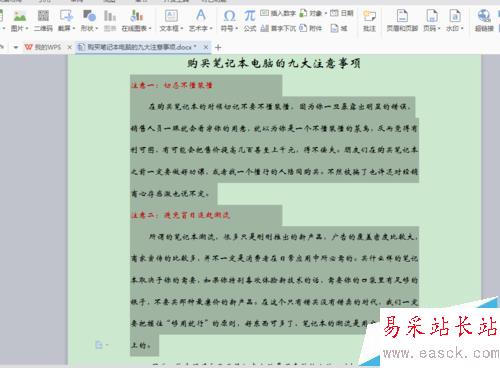Expand the 符号 dropdown arrow
Image resolution: width=500 pixels, height=368 pixels.
pyautogui.click(x=237, y=29)
